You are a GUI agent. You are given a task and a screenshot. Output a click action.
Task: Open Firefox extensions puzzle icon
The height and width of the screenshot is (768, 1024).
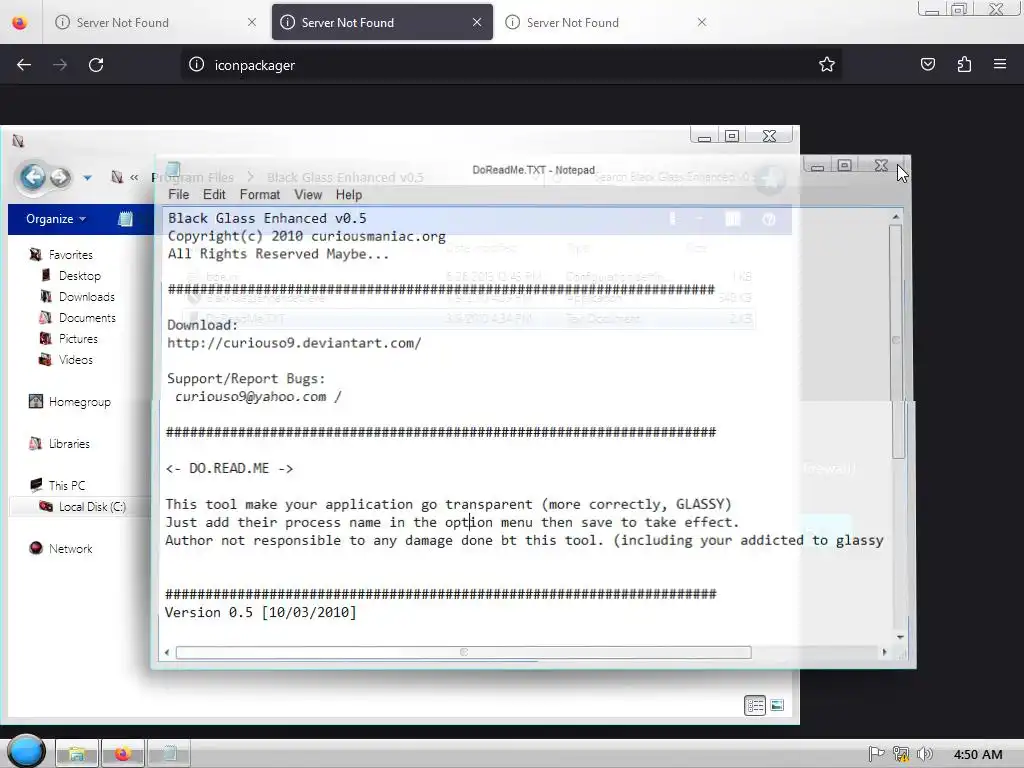tap(964, 64)
